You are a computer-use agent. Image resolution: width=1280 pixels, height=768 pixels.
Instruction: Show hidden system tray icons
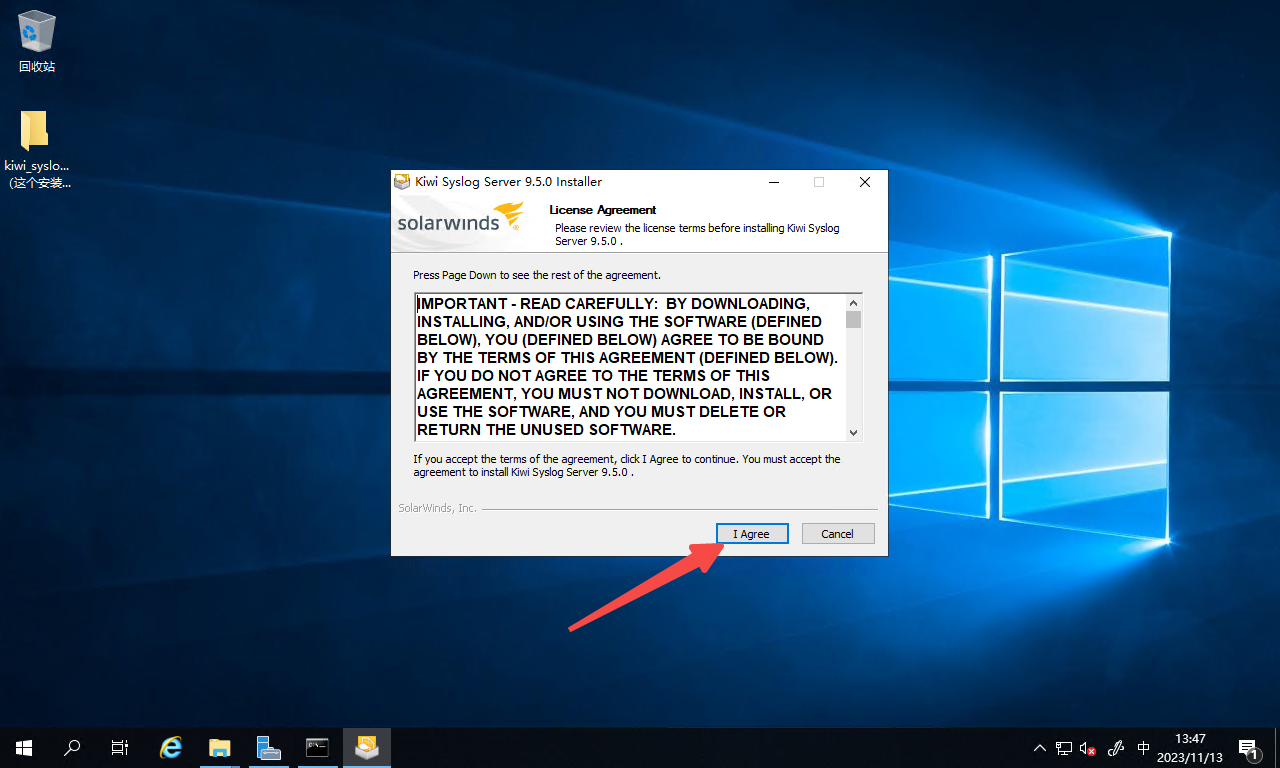pos(1040,748)
